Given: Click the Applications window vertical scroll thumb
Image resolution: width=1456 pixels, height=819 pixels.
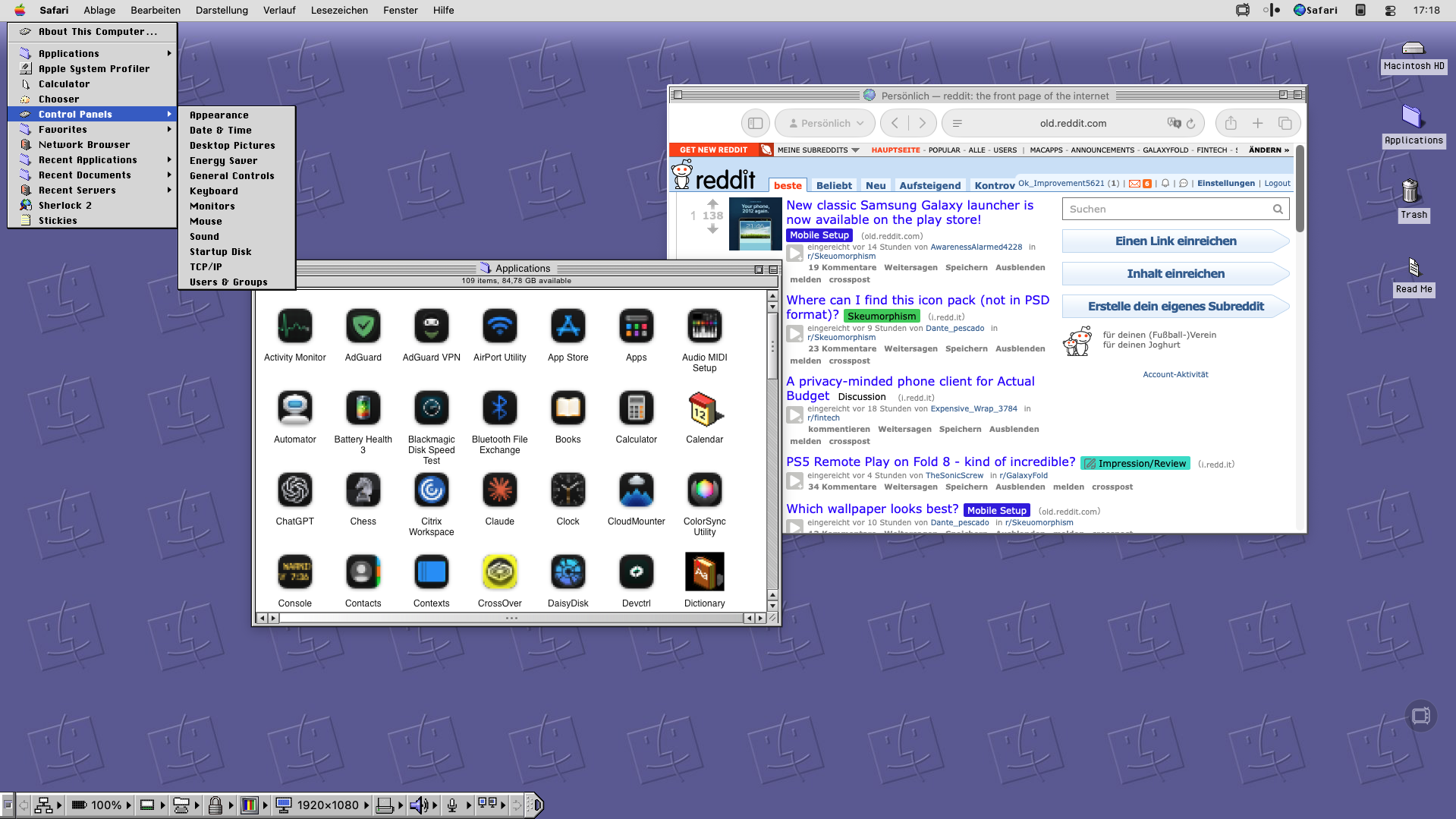Looking at the screenshot, I should [772, 346].
